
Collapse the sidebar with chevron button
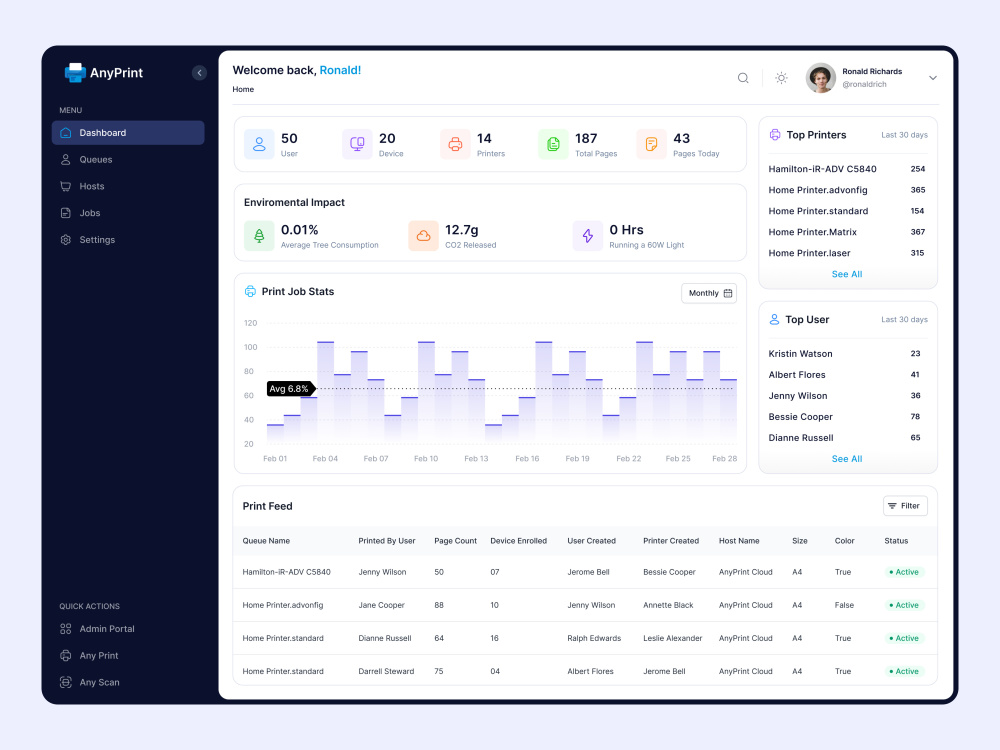click(x=199, y=73)
